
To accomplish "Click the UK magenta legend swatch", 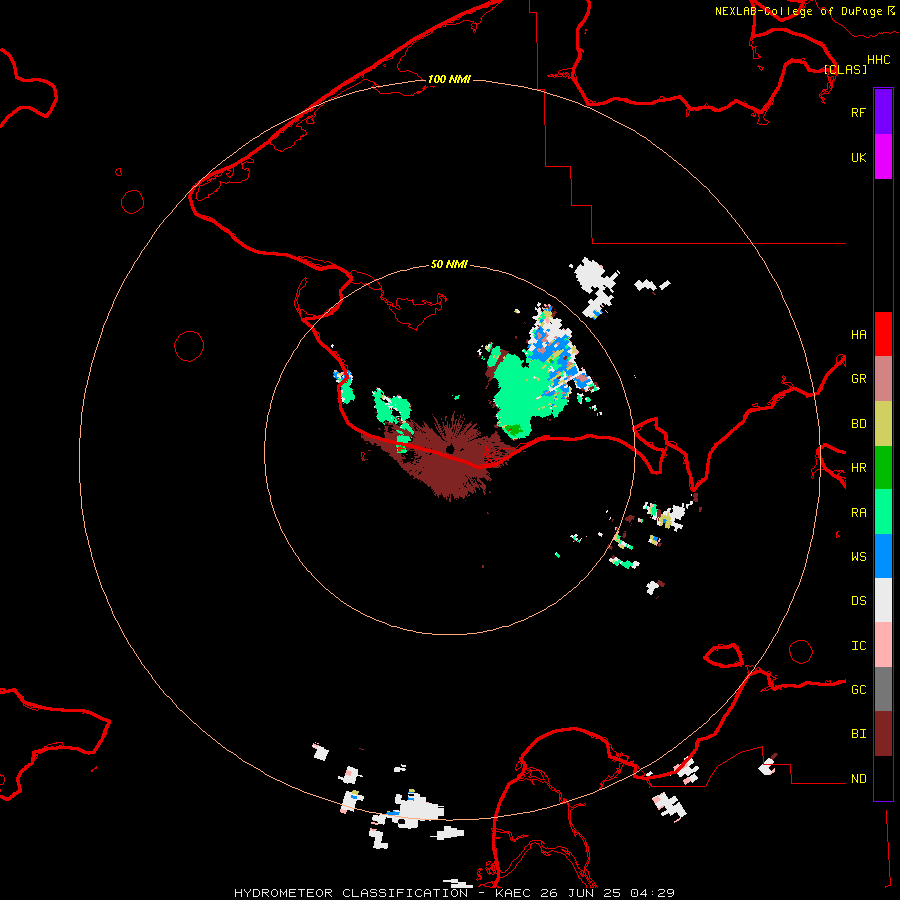I will pyautogui.click(x=883, y=157).
